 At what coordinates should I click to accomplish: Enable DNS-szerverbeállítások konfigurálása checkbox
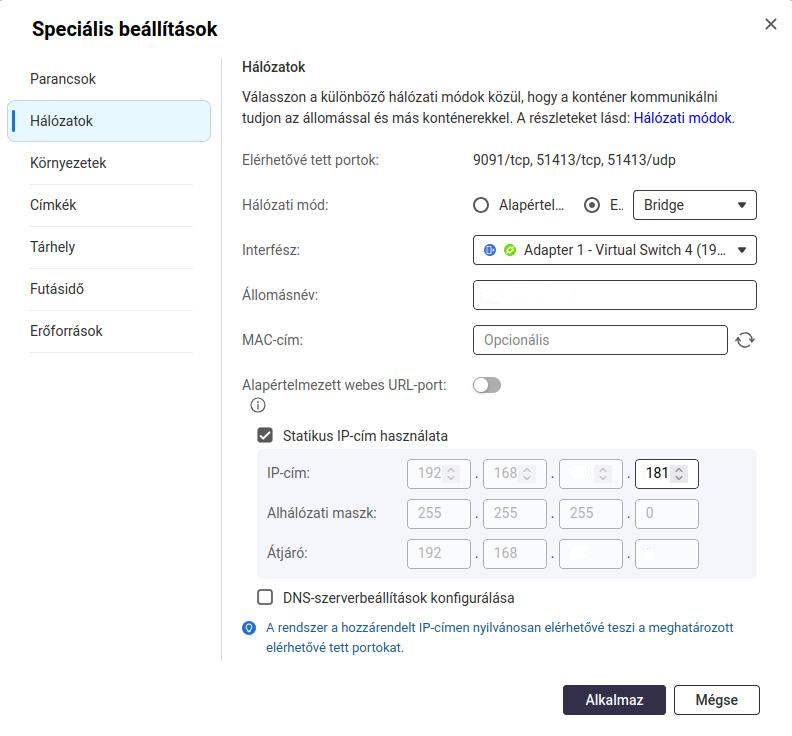(265, 597)
